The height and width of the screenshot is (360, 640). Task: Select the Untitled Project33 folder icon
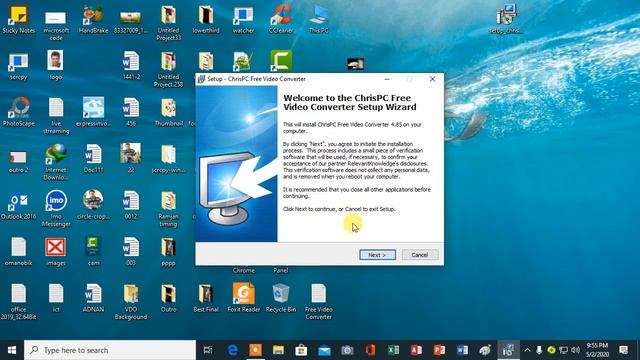(x=168, y=23)
